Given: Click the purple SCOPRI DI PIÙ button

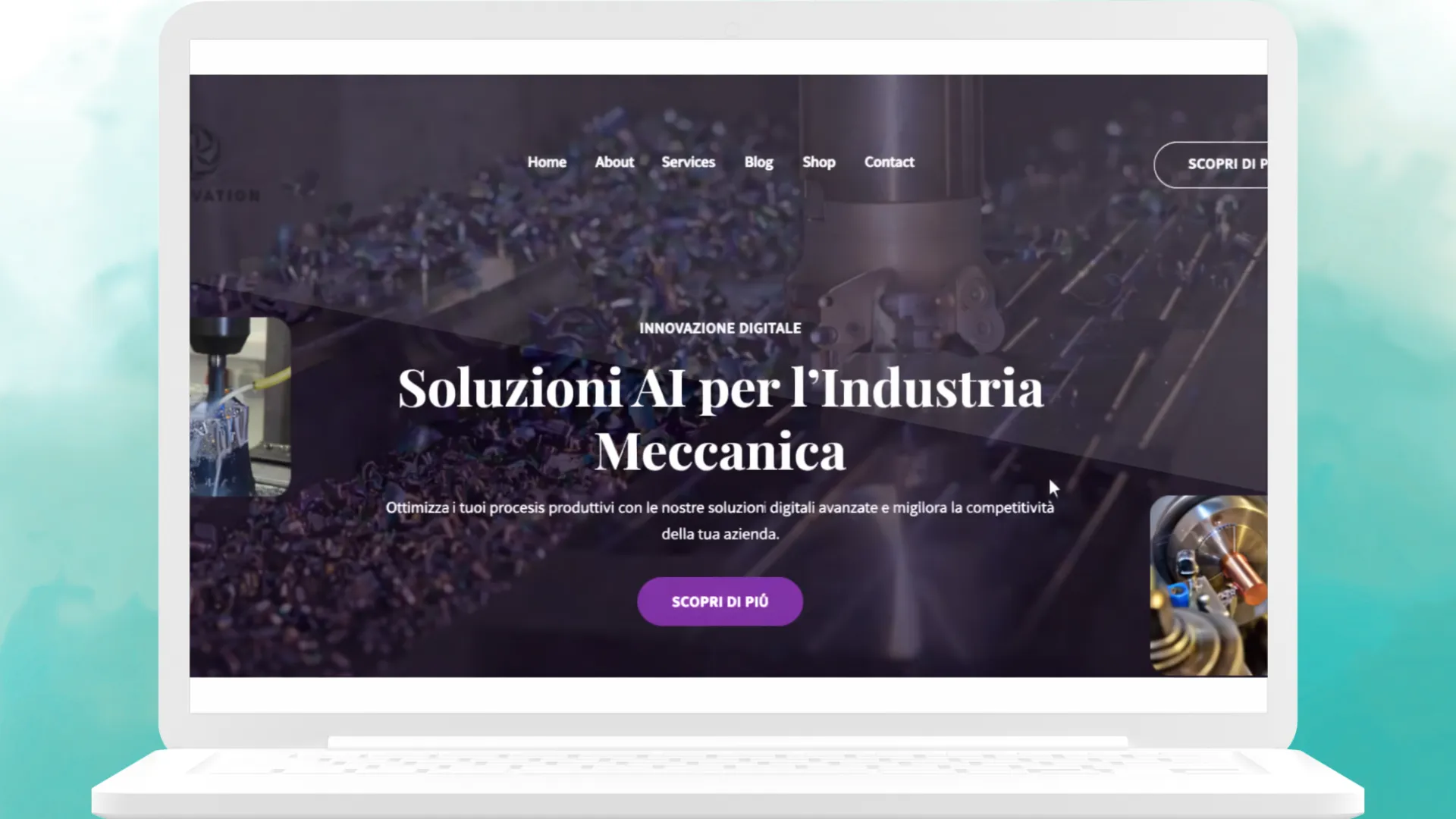Looking at the screenshot, I should pyautogui.click(x=720, y=601).
